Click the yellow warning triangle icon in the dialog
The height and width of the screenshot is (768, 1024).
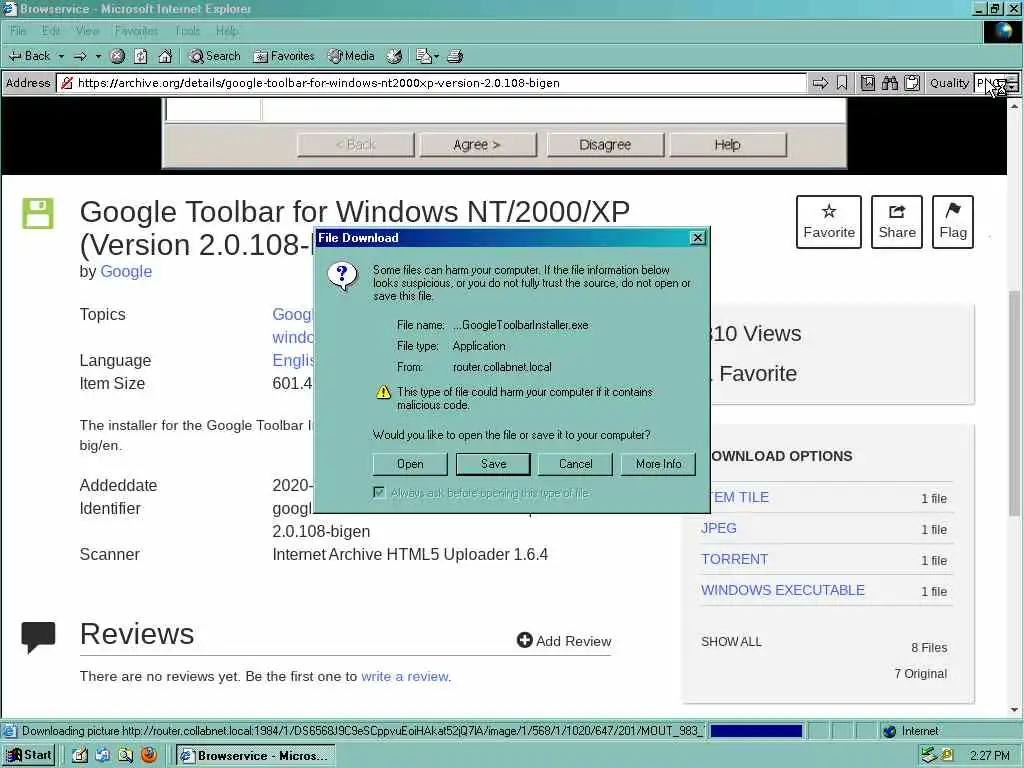point(383,392)
